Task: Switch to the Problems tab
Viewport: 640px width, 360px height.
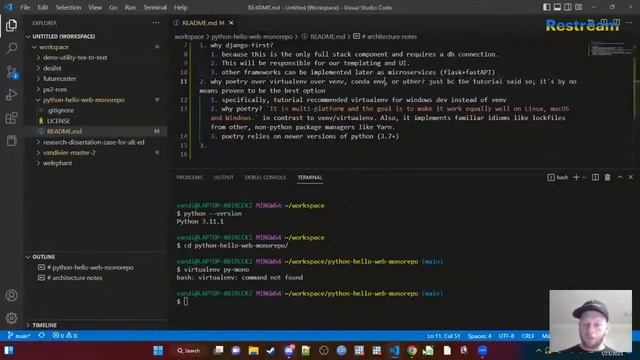Action: pyautogui.click(x=189, y=178)
